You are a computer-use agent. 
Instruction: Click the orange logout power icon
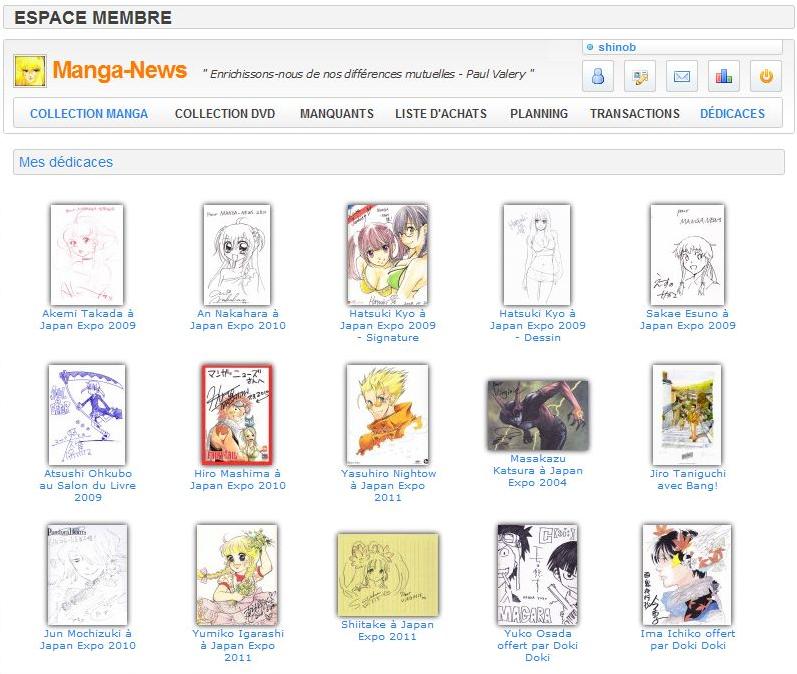[766, 76]
